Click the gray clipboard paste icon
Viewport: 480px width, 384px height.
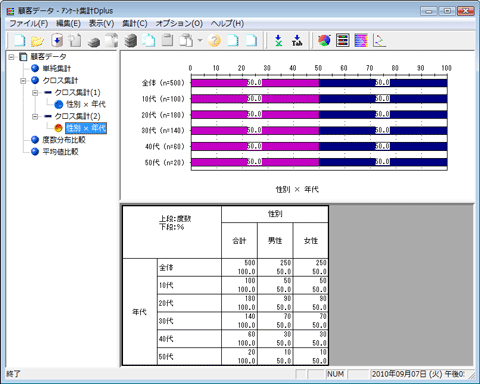167,41
